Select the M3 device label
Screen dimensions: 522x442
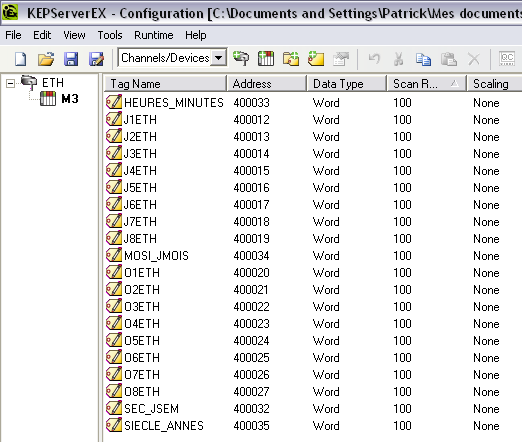coord(70,99)
